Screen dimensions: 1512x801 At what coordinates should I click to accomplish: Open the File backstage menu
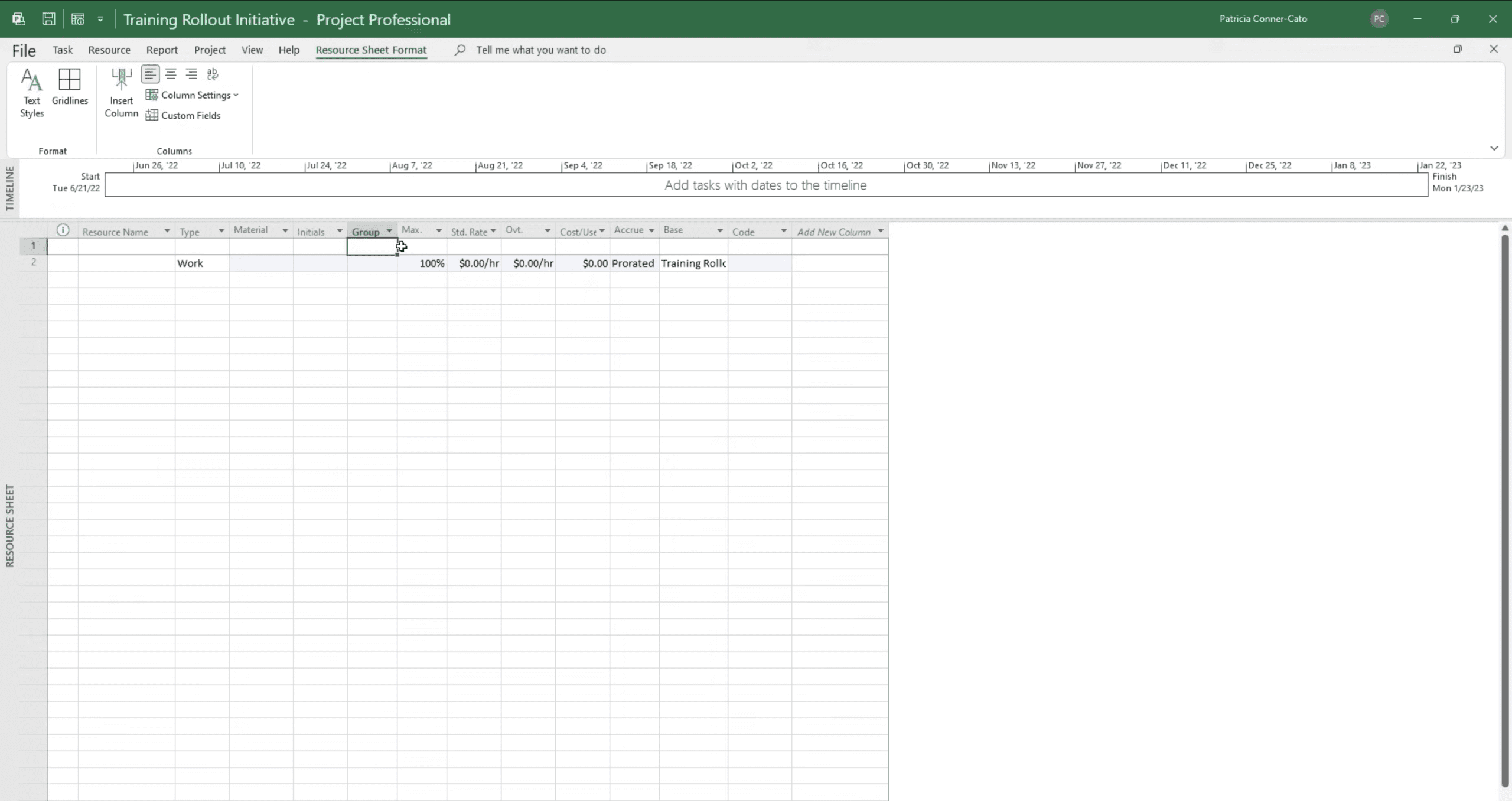24,51
